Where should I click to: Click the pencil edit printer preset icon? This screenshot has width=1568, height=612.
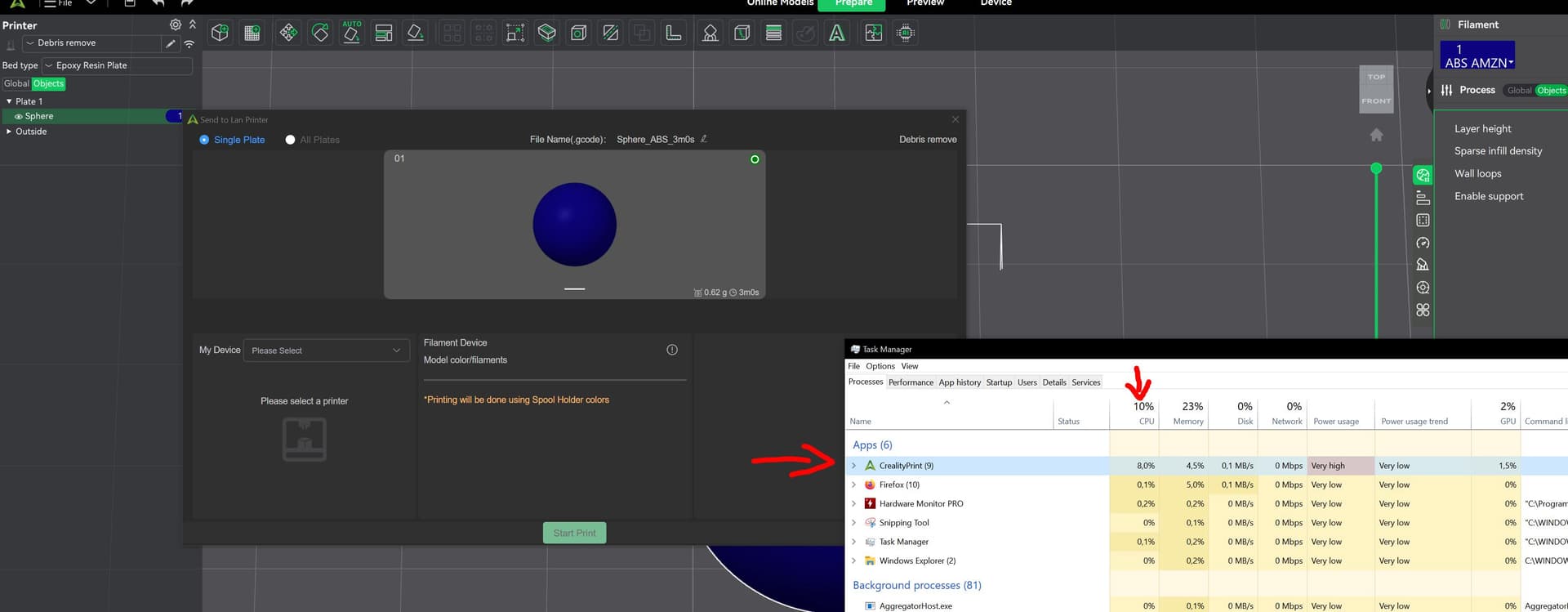tap(171, 43)
